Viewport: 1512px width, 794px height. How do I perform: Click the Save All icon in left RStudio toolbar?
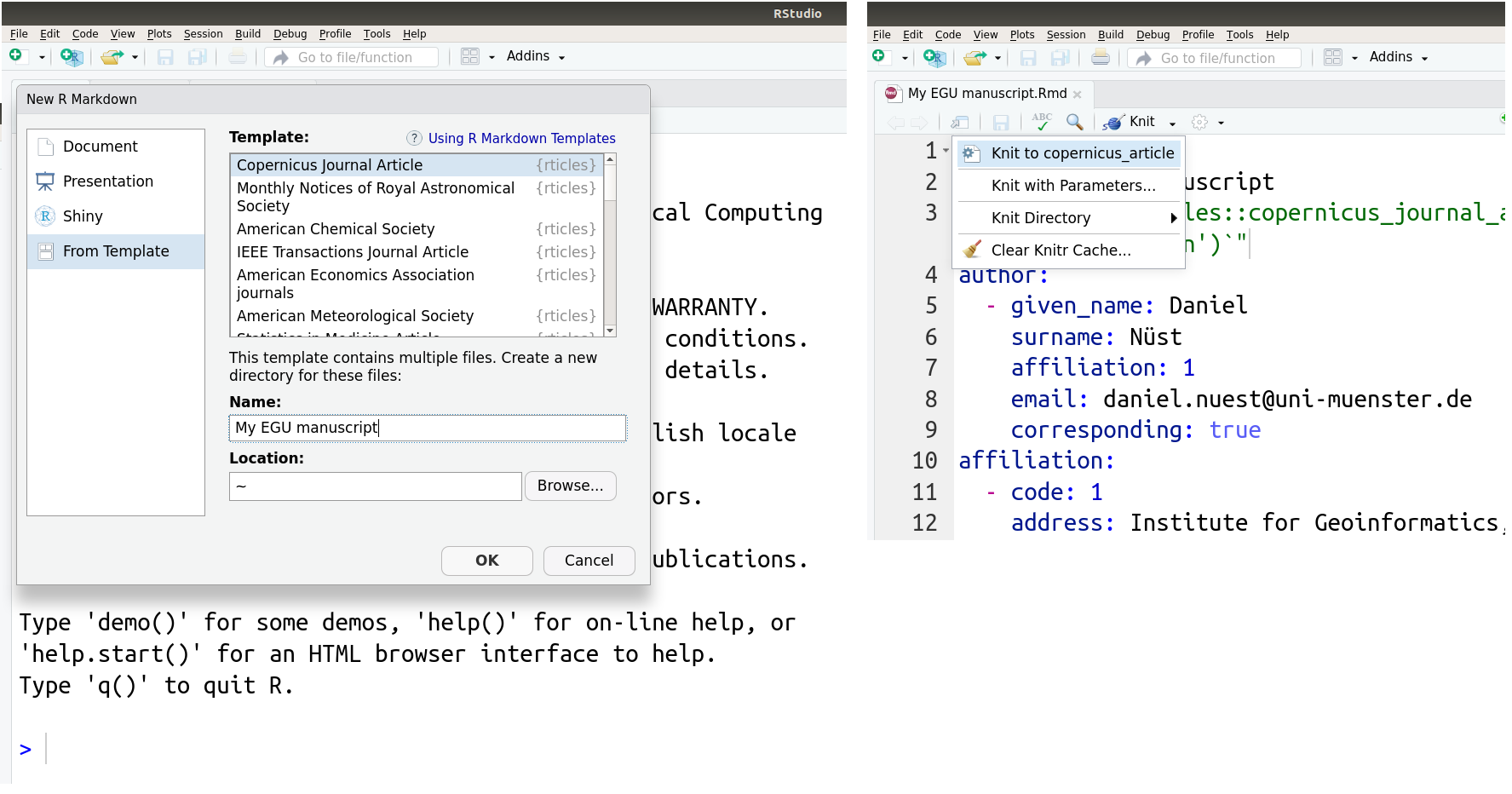pyautogui.click(x=198, y=57)
